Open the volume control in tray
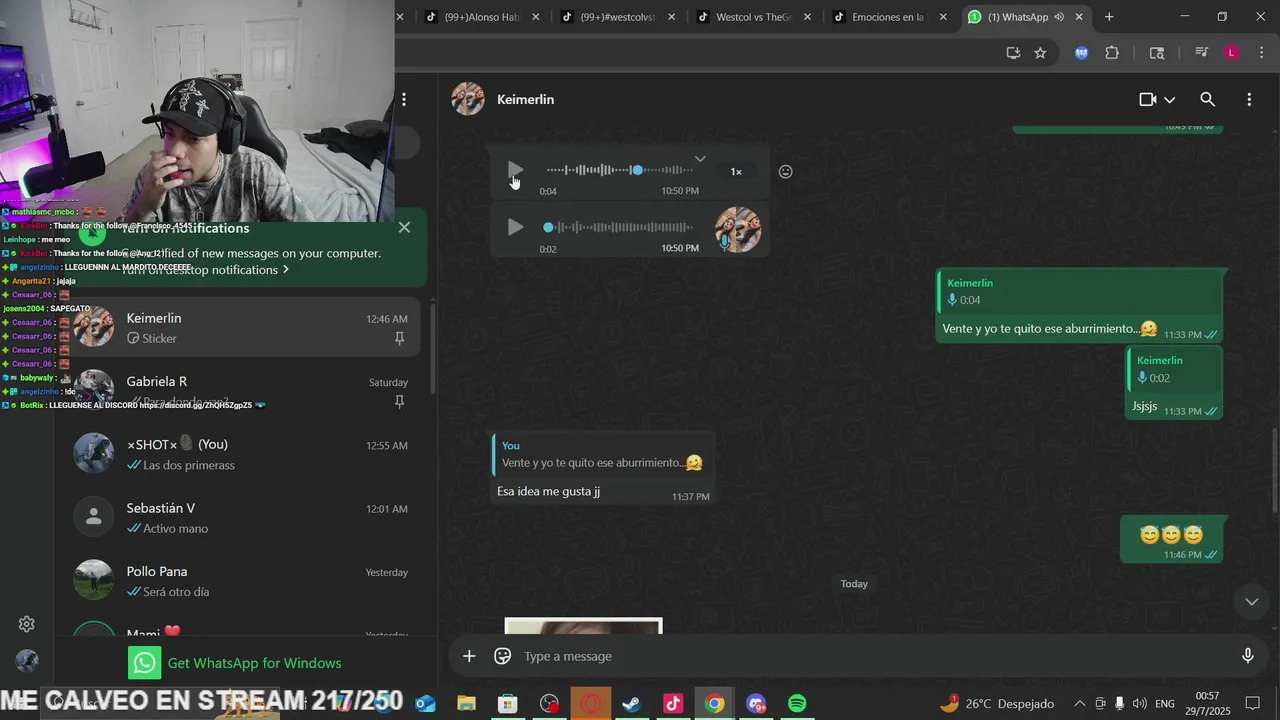The image size is (1280, 720). 1139,704
